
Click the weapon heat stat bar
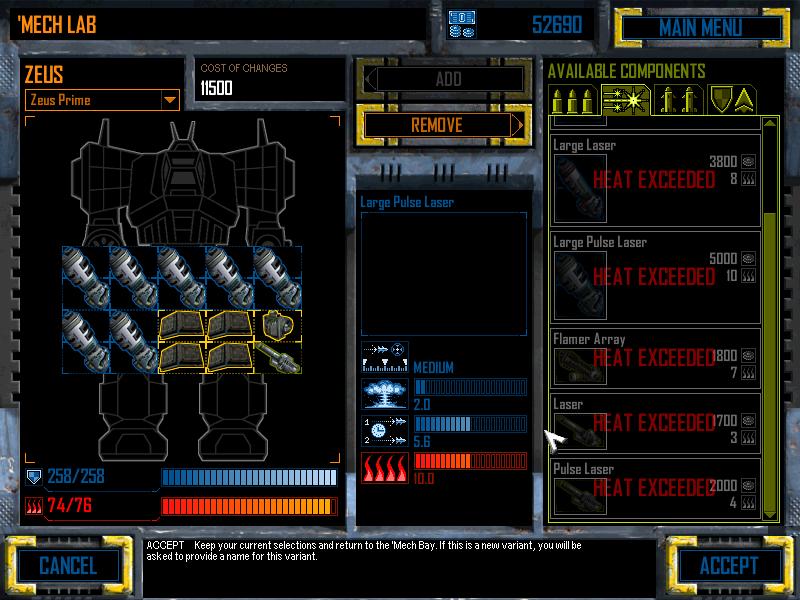click(x=470, y=461)
